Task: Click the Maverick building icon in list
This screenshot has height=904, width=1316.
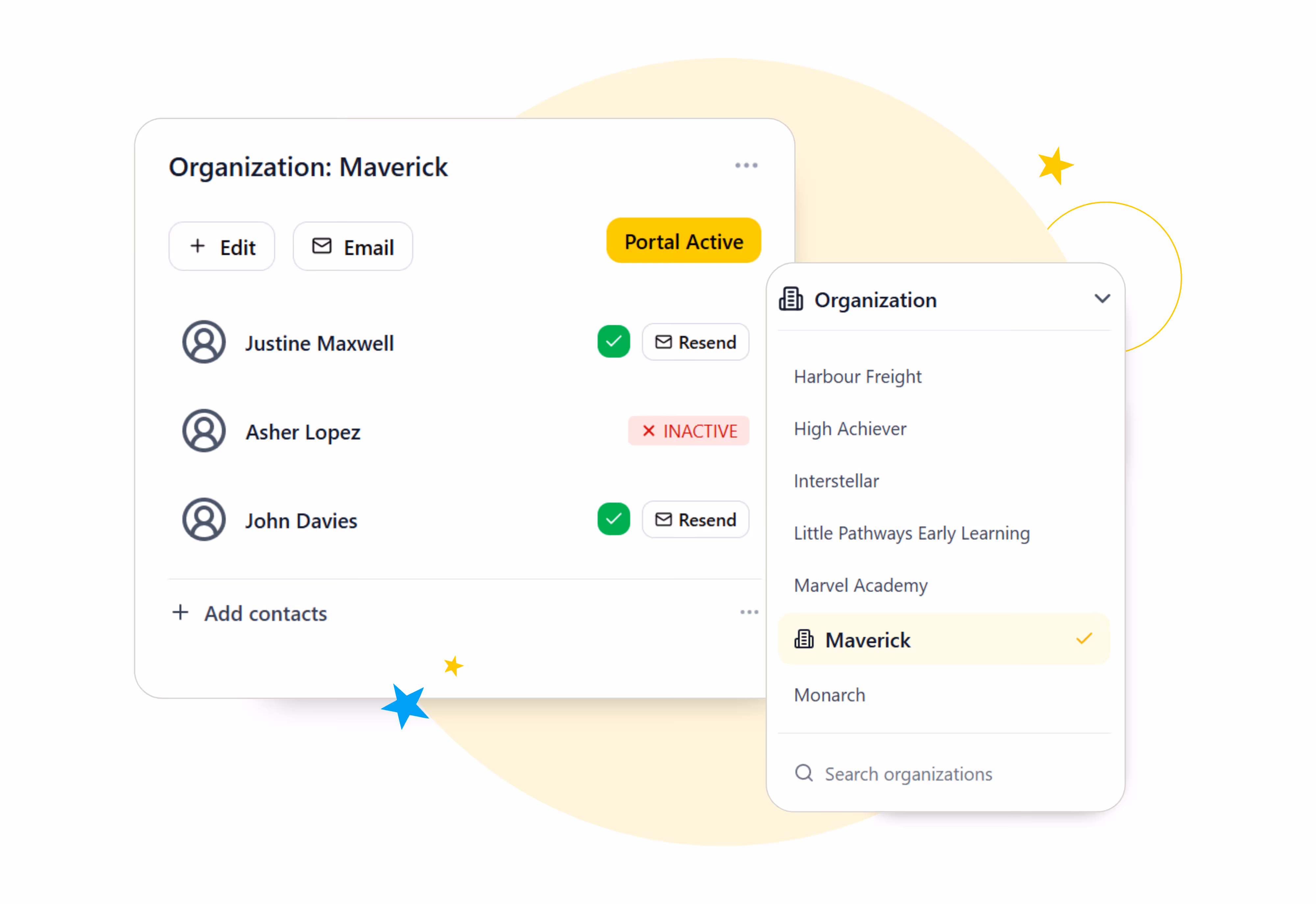Action: tap(804, 640)
